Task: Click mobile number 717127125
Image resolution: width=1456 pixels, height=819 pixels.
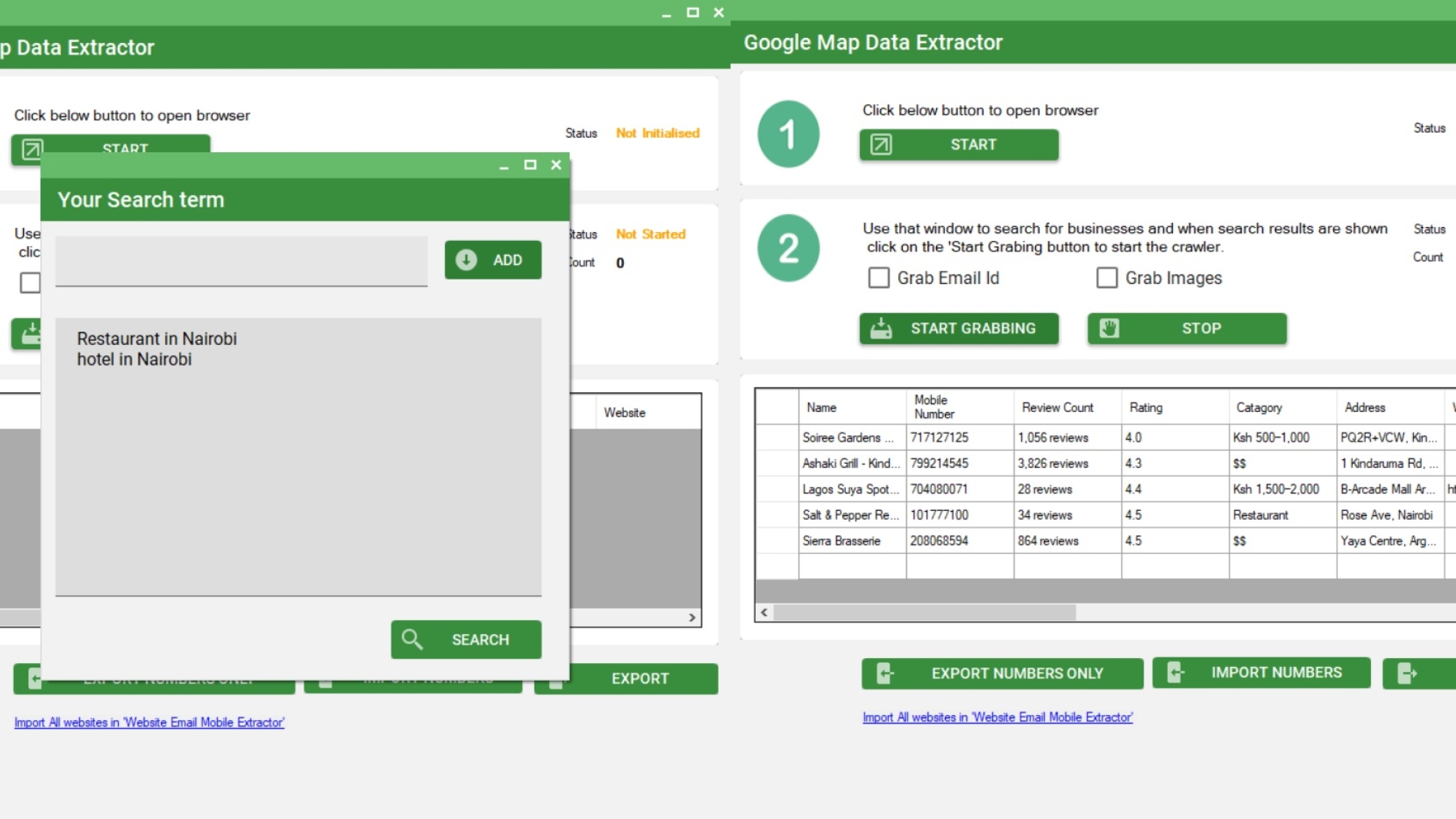Action: (x=960, y=438)
